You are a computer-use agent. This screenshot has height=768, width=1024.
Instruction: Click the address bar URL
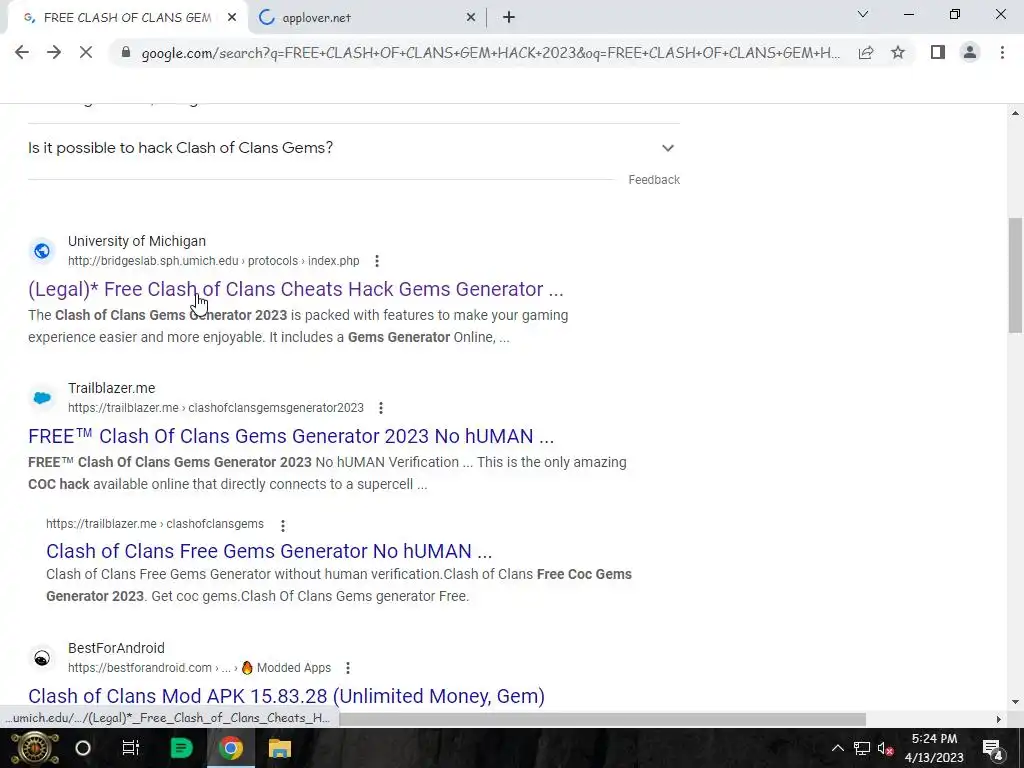click(490, 53)
